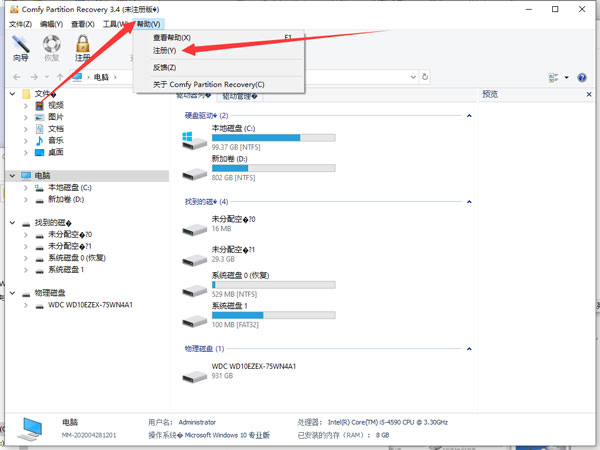Open recent locations small dropdown arrow
The height and width of the screenshot is (450, 600).
(47, 77)
